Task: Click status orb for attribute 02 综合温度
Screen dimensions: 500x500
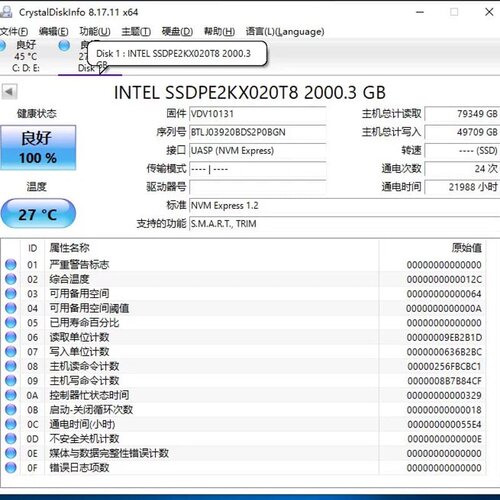Action: pos(11,279)
